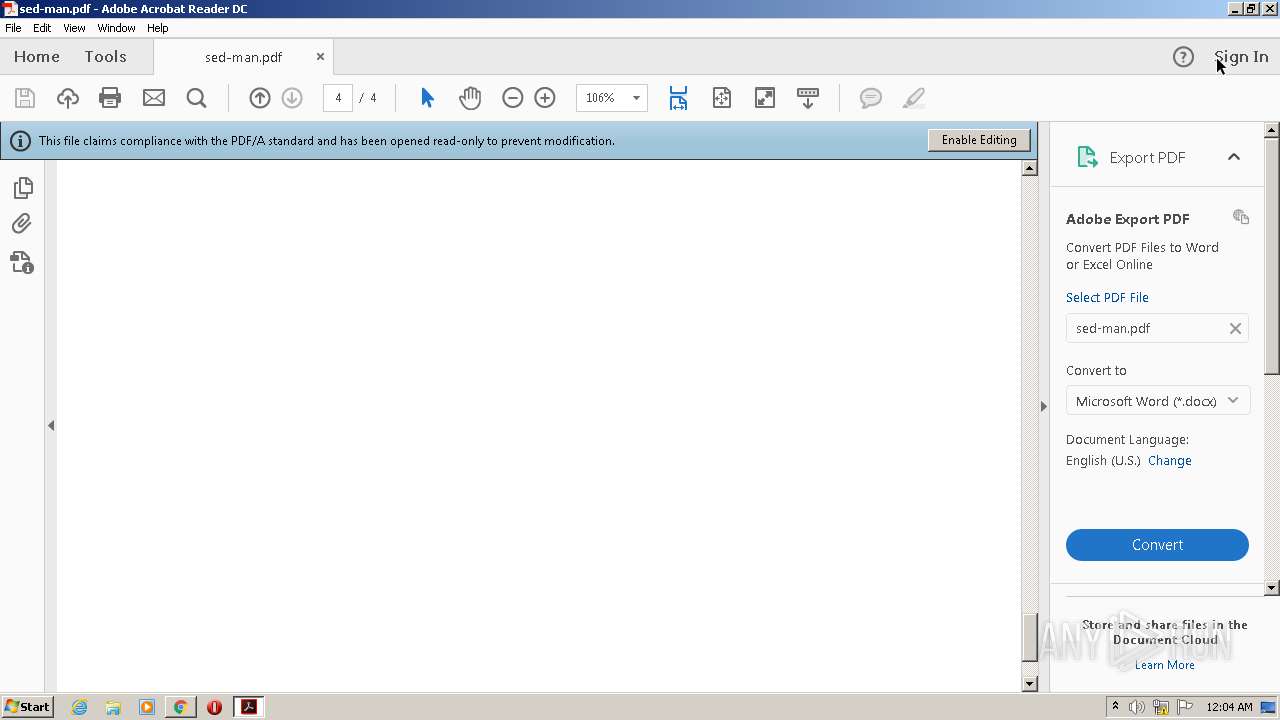Collapse the left navigation pane arrow
Viewport: 1280px width, 720px height.
51,425
